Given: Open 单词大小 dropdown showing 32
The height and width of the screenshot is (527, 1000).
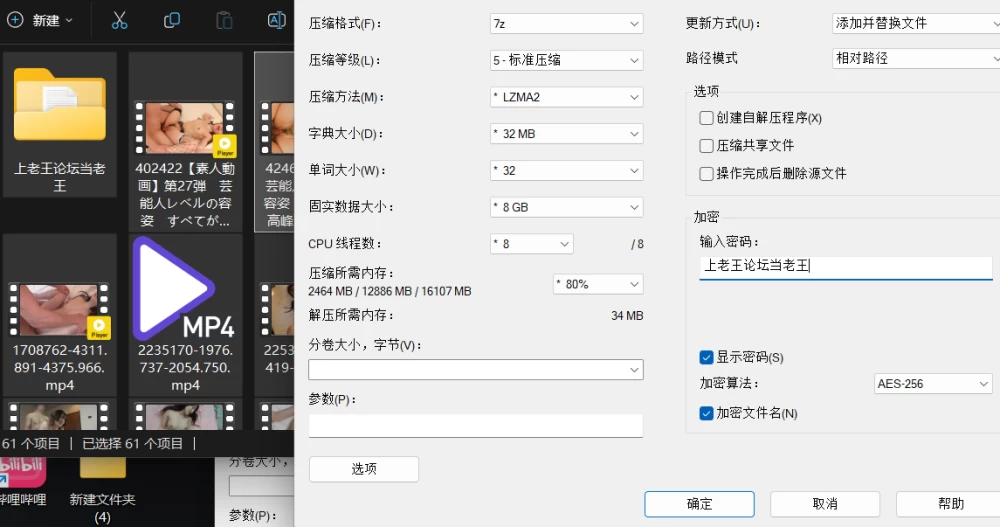Looking at the screenshot, I should click(566, 170).
